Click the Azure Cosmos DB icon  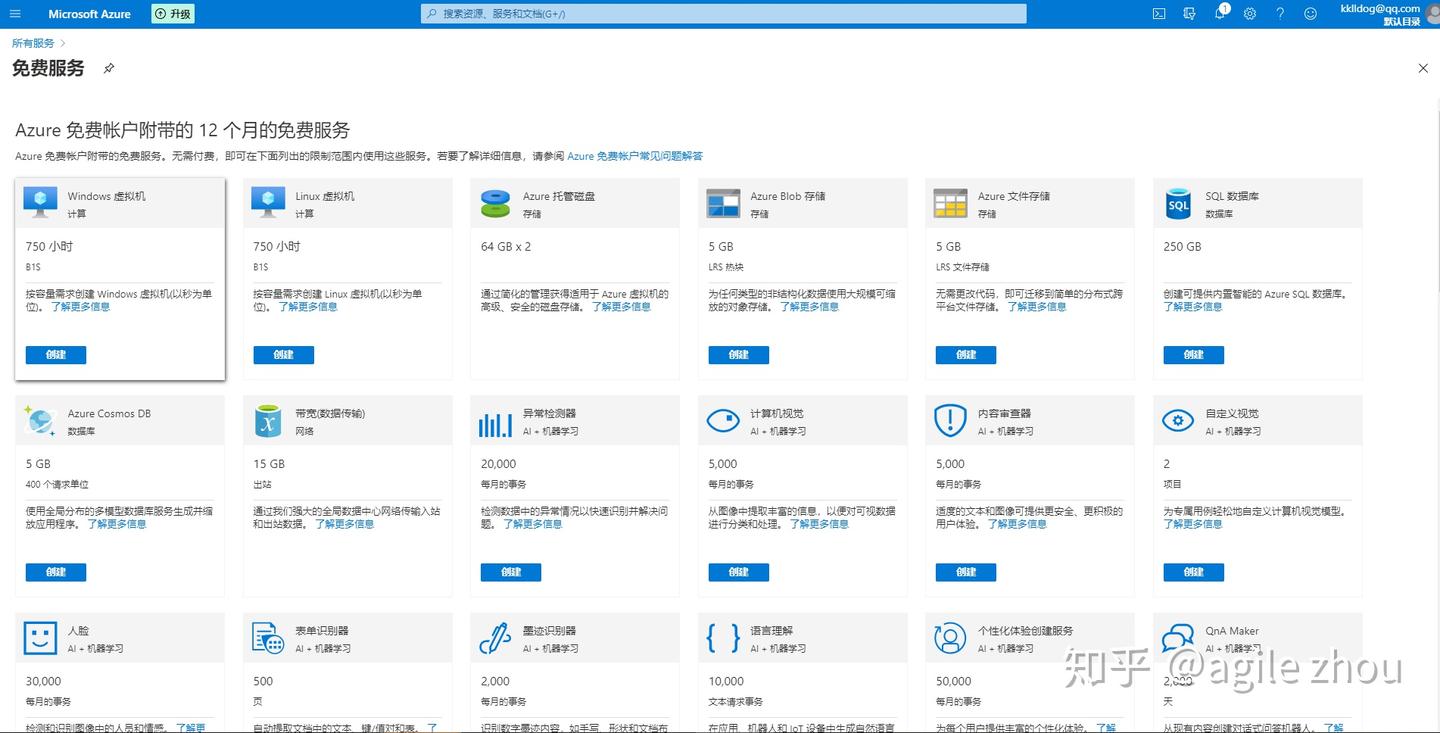point(40,421)
